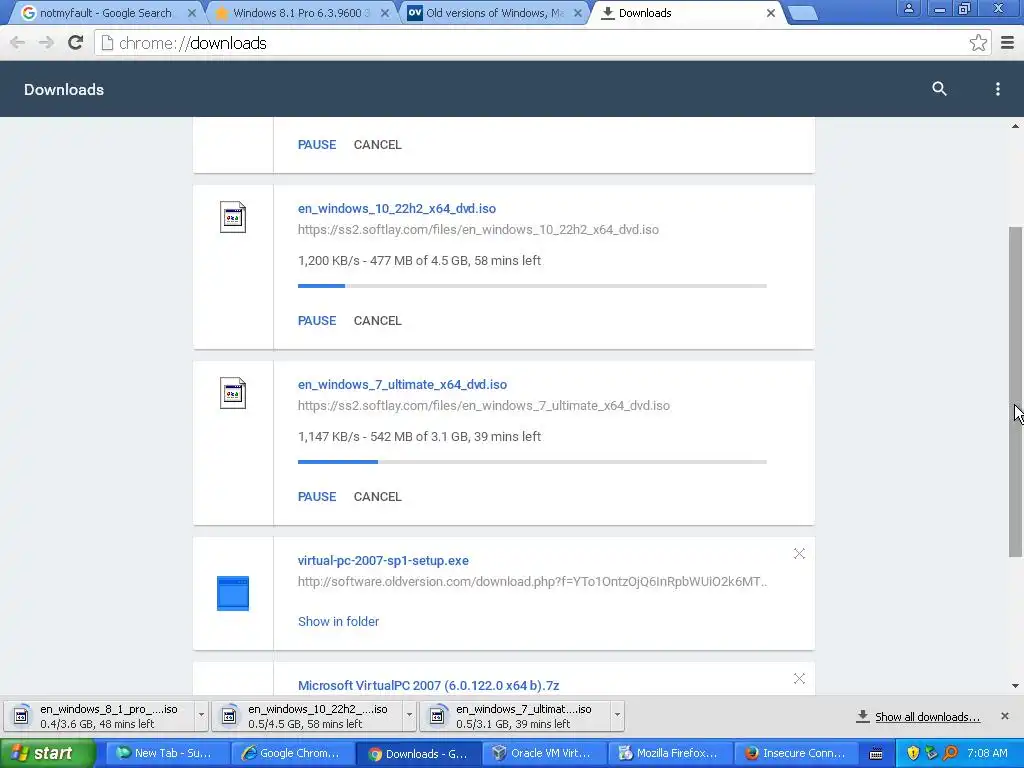Close the notmyfault Google Search tab
This screenshot has height=768, width=1024.
[192, 13]
